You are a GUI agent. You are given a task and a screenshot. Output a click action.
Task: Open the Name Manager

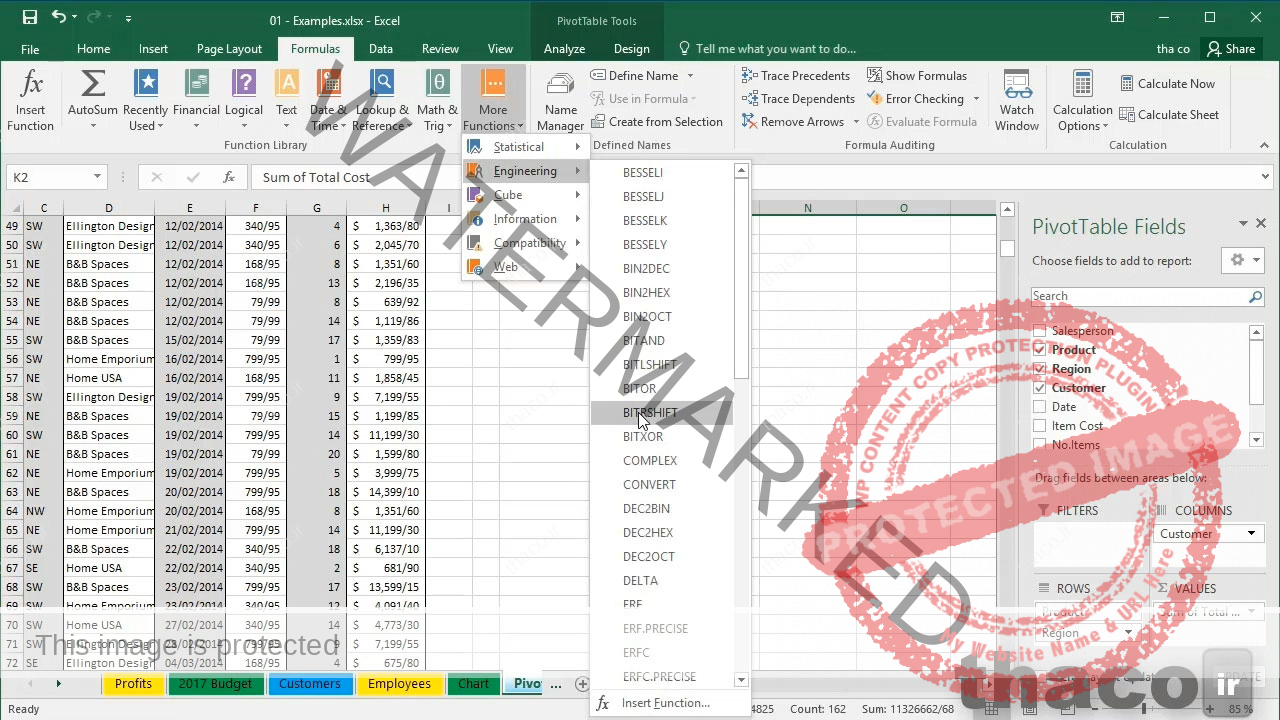click(560, 100)
